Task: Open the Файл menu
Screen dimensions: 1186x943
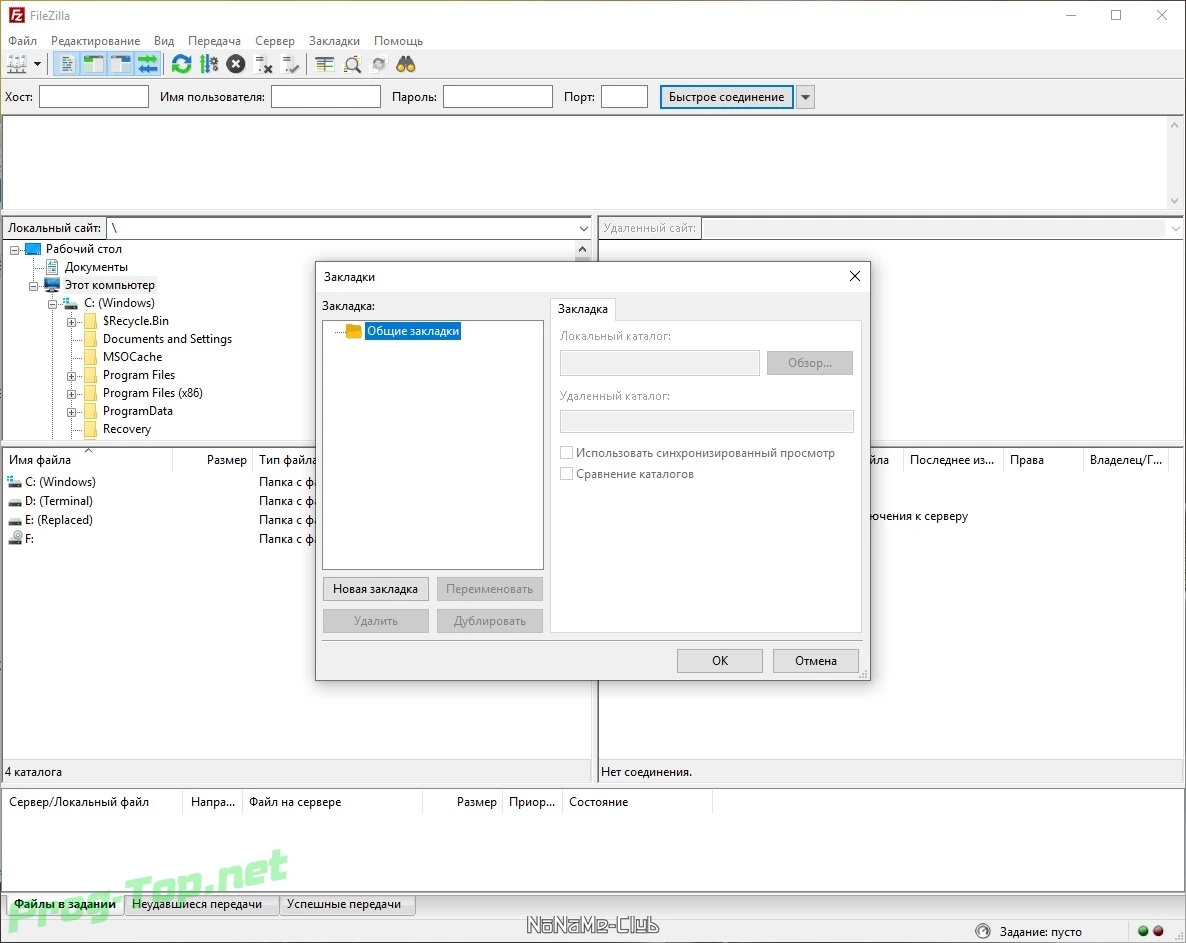Action: pos(23,41)
